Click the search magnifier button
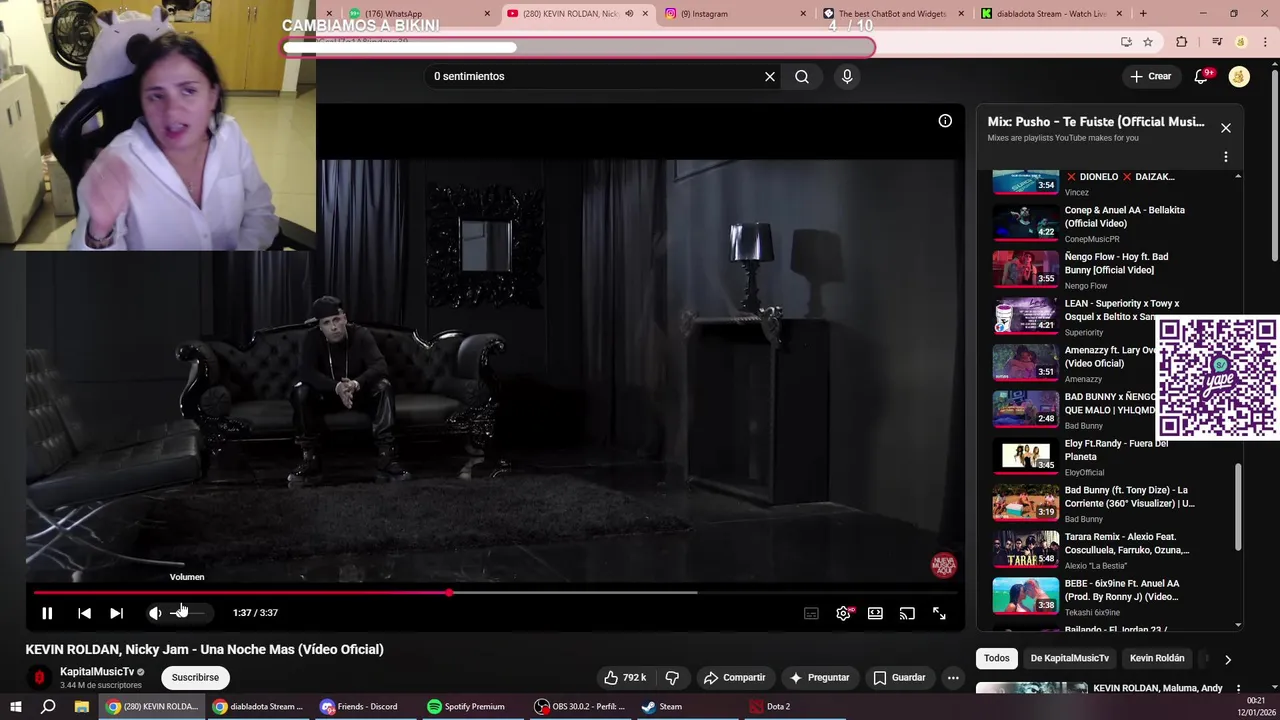 tap(802, 76)
